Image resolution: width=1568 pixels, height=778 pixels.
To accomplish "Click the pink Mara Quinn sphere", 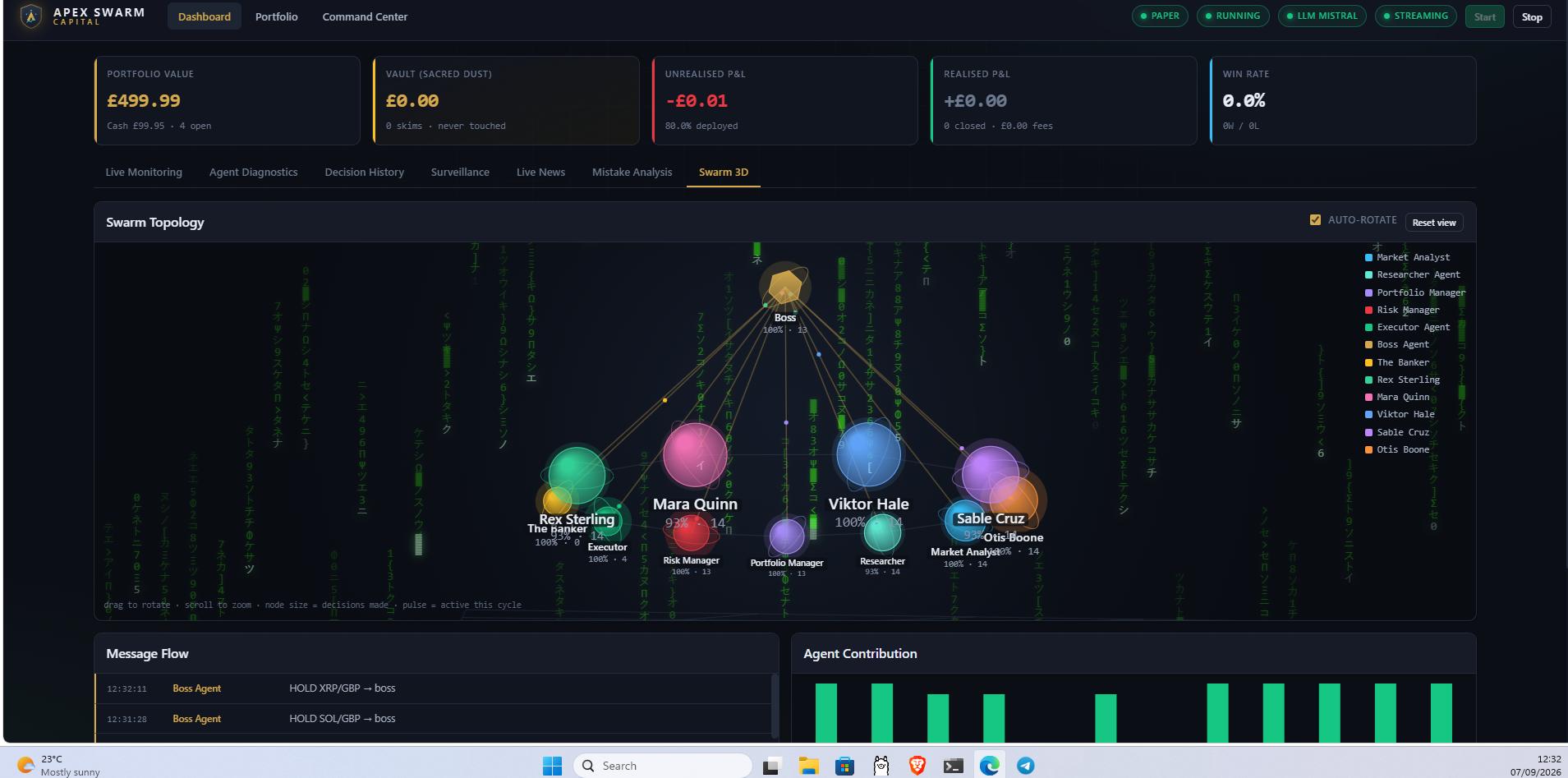I will coord(695,455).
